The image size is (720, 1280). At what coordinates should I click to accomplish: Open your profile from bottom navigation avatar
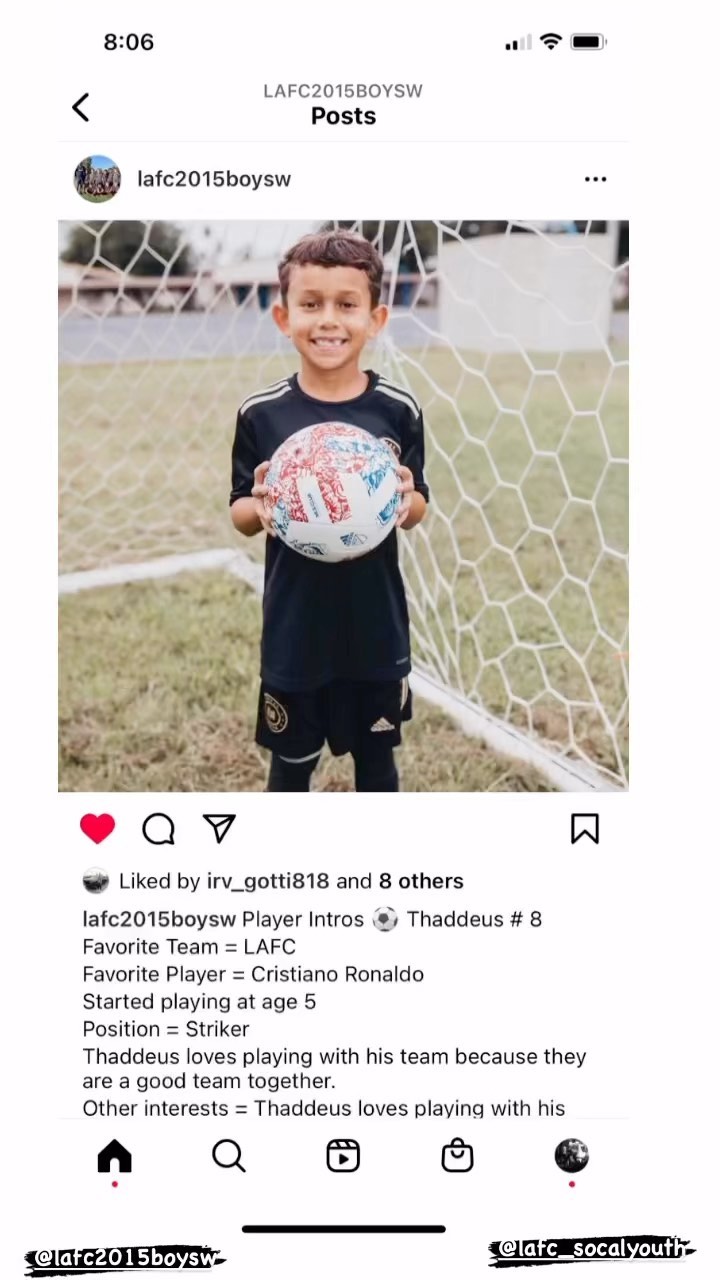click(x=572, y=1155)
